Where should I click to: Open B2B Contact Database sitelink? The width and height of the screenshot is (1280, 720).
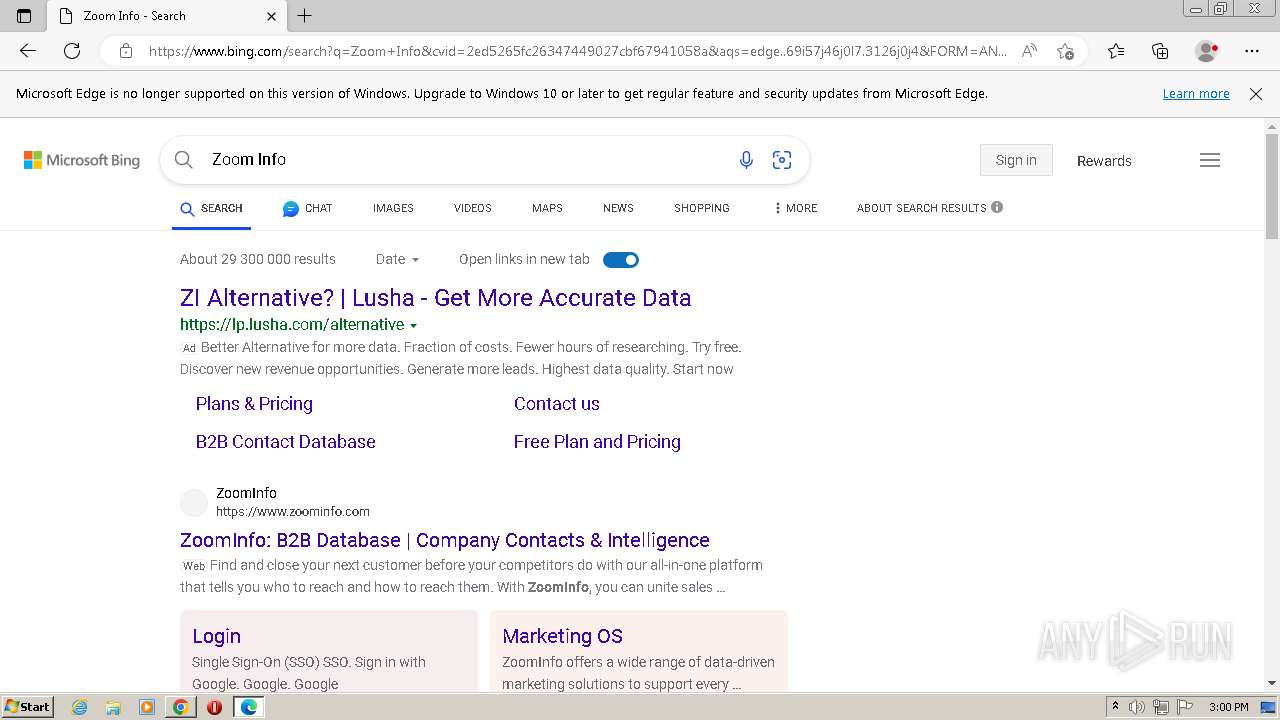(x=286, y=442)
